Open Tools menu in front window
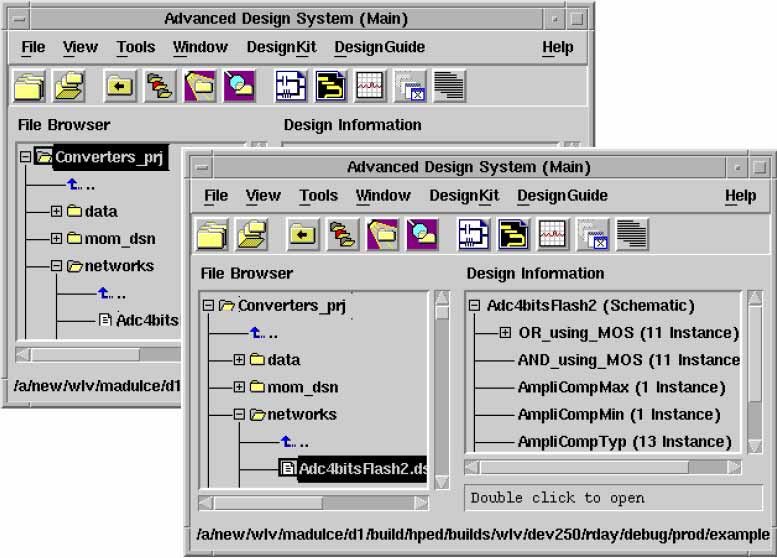This screenshot has height=558, width=777. tap(318, 195)
